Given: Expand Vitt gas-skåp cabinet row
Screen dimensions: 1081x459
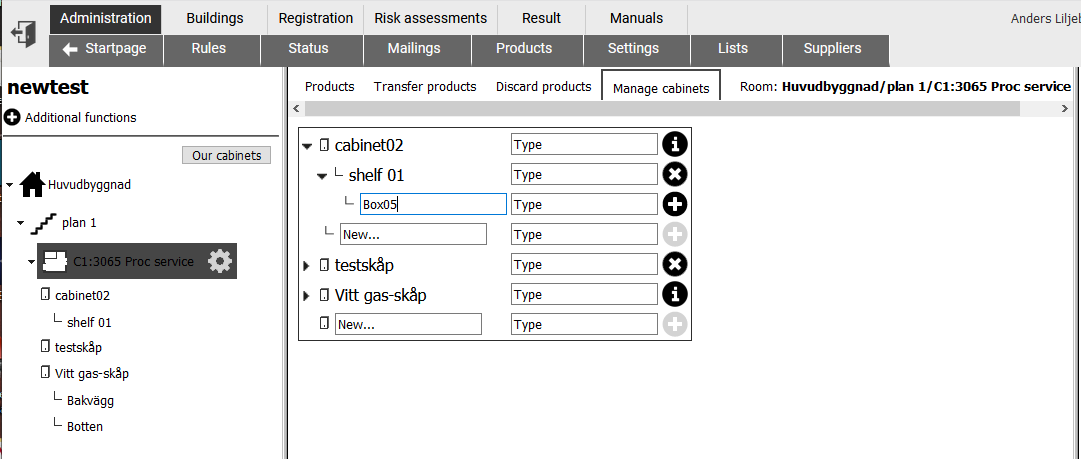Looking at the screenshot, I should (x=307, y=296).
